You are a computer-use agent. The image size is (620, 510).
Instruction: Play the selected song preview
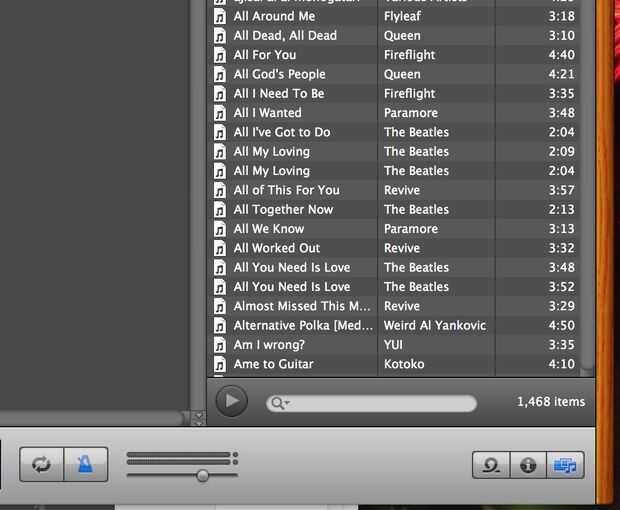(232, 401)
